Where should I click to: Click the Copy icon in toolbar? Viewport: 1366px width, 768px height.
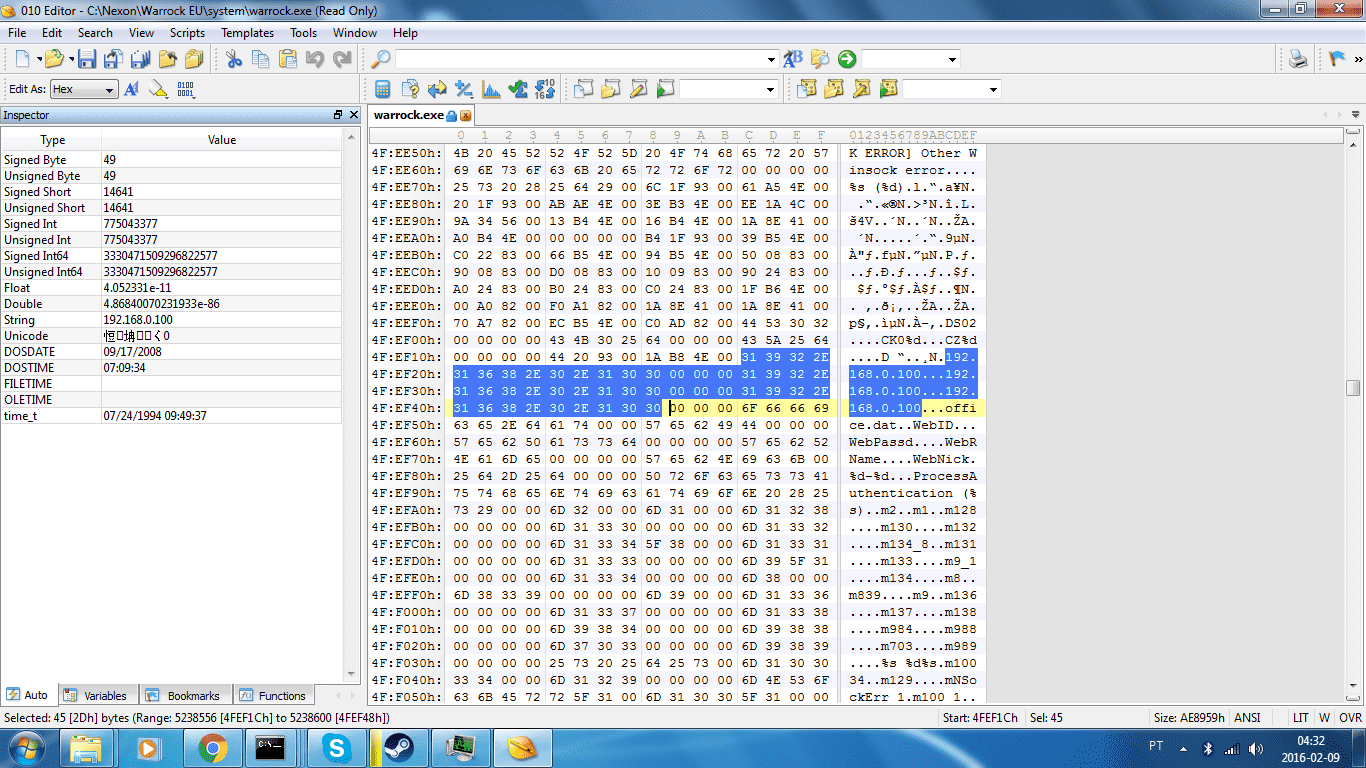[261, 59]
